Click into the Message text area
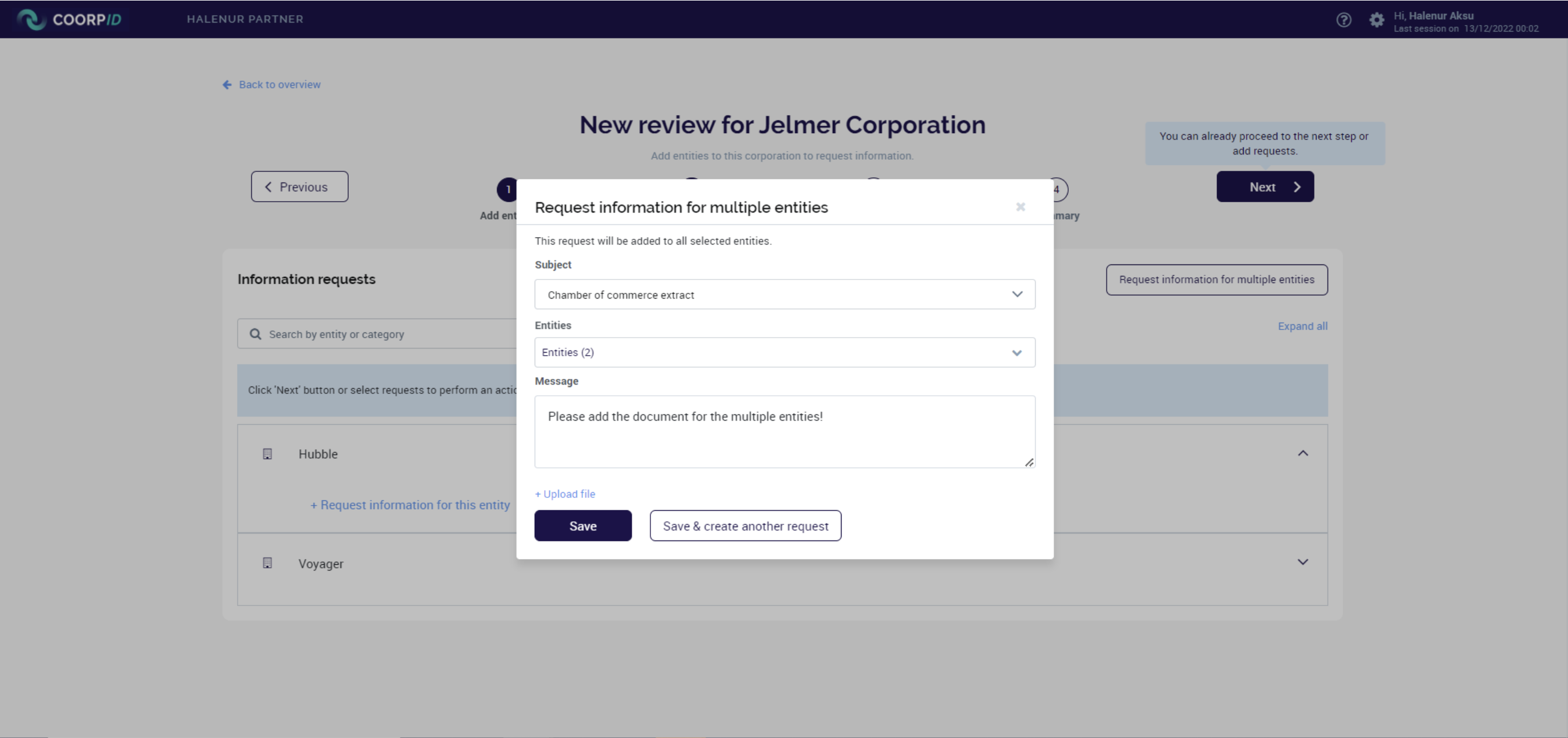The height and width of the screenshot is (738, 1568). point(785,431)
